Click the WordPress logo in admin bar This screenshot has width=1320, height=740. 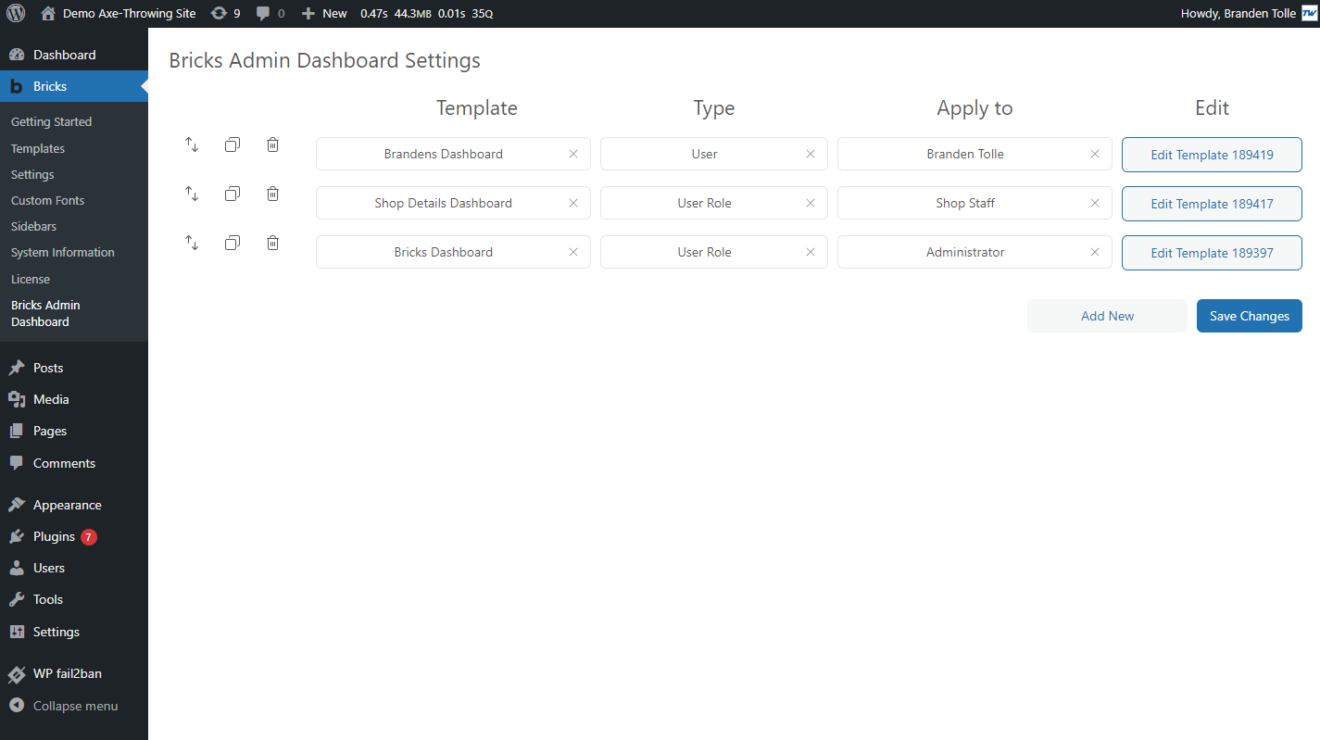[x=16, y=14]
